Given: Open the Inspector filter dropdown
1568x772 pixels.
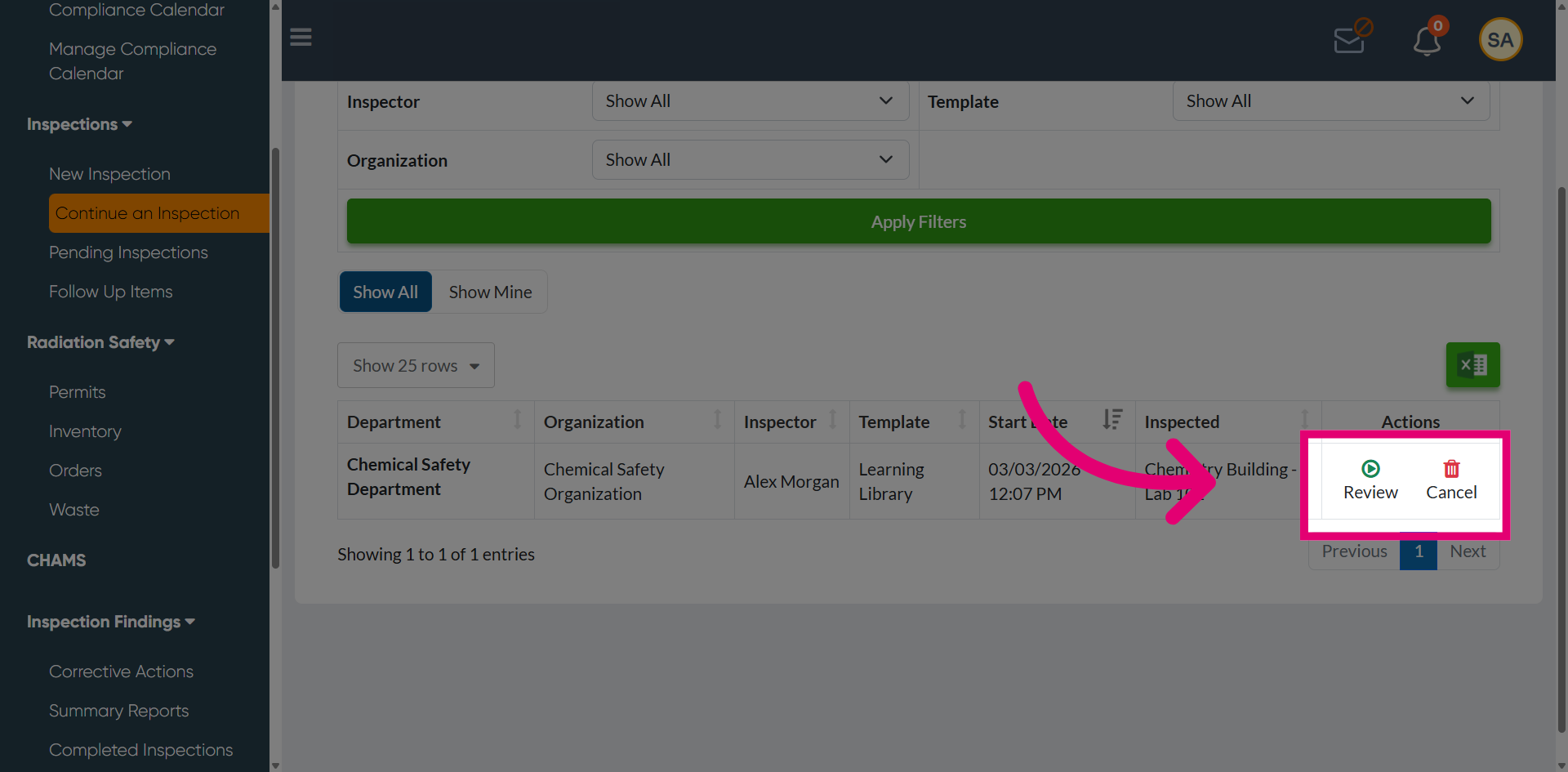Looking at the screenshot, I should point(751,101).
